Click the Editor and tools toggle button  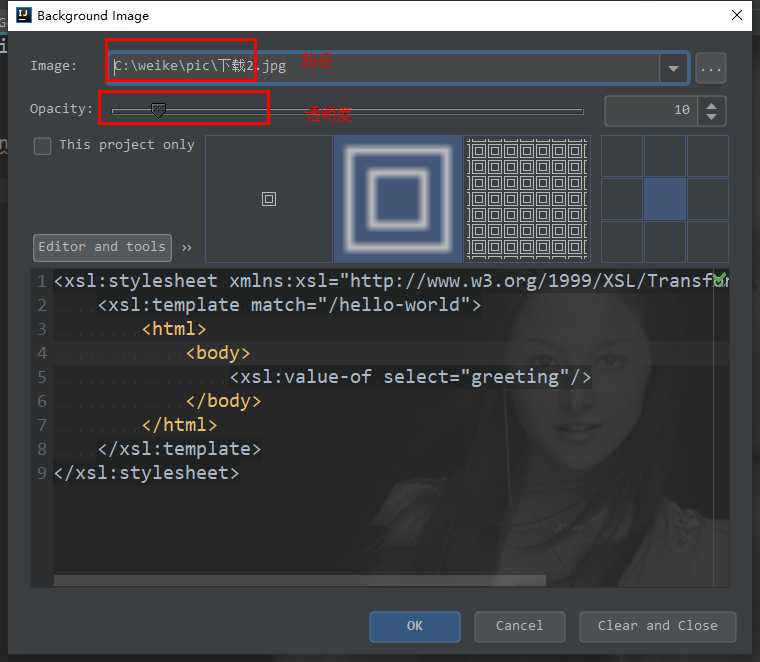[x=102, y=248]
